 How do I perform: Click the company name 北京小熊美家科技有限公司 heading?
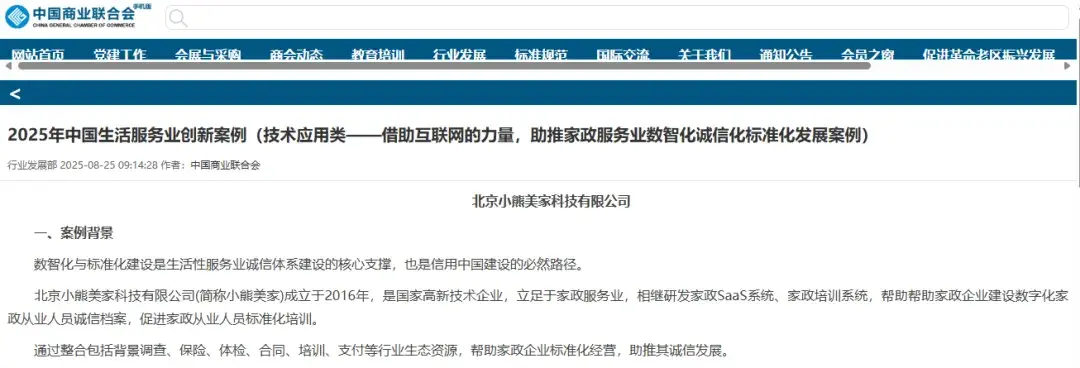click(x=551, y=201)
